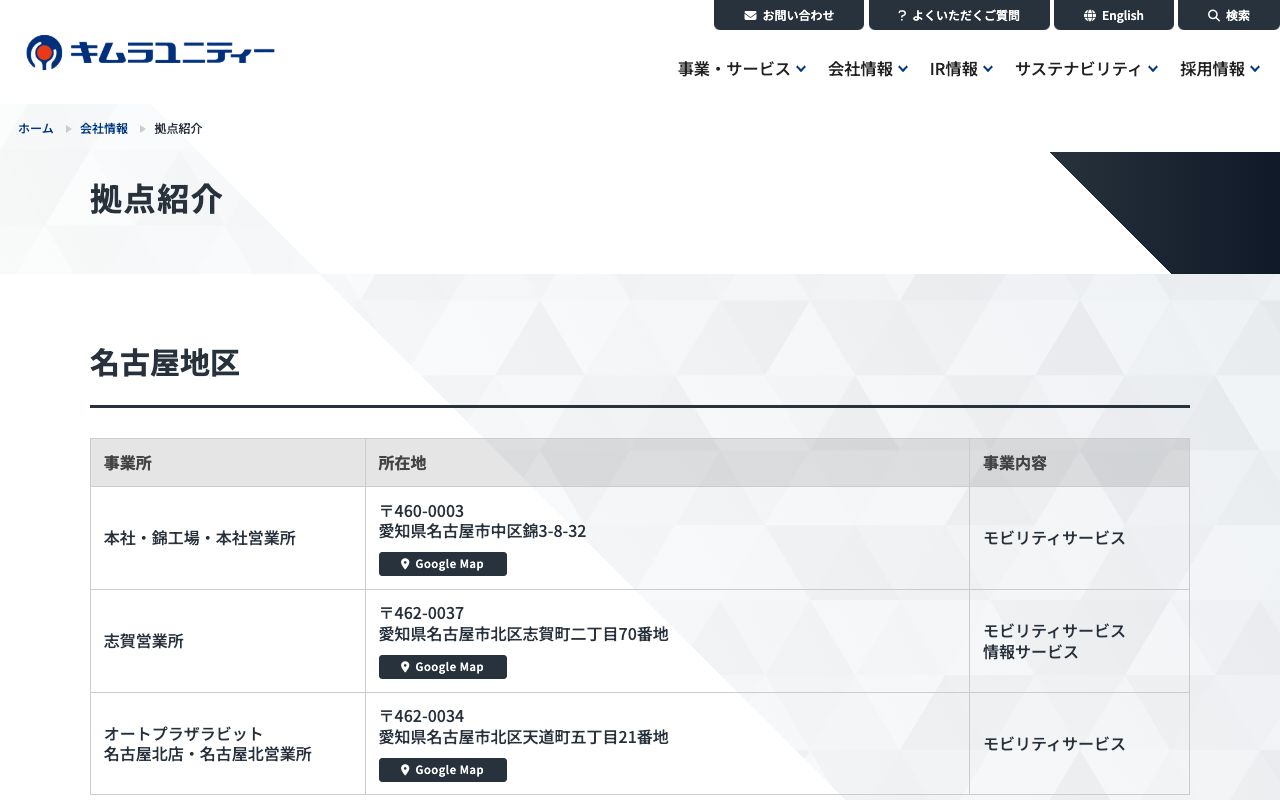Viewport: 1280px width, 800px height.
Task: Expand the 採用情報 dropdown chevron
Action: (1255, 69)
